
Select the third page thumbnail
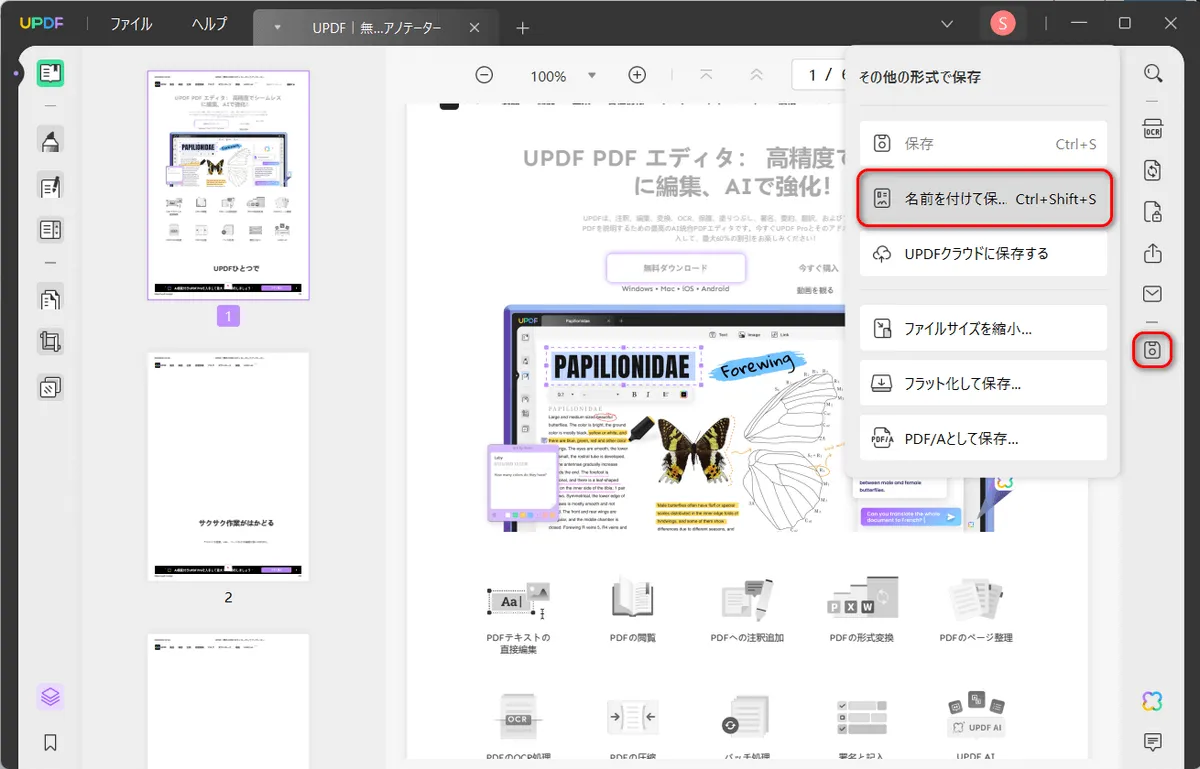point(228,700)
